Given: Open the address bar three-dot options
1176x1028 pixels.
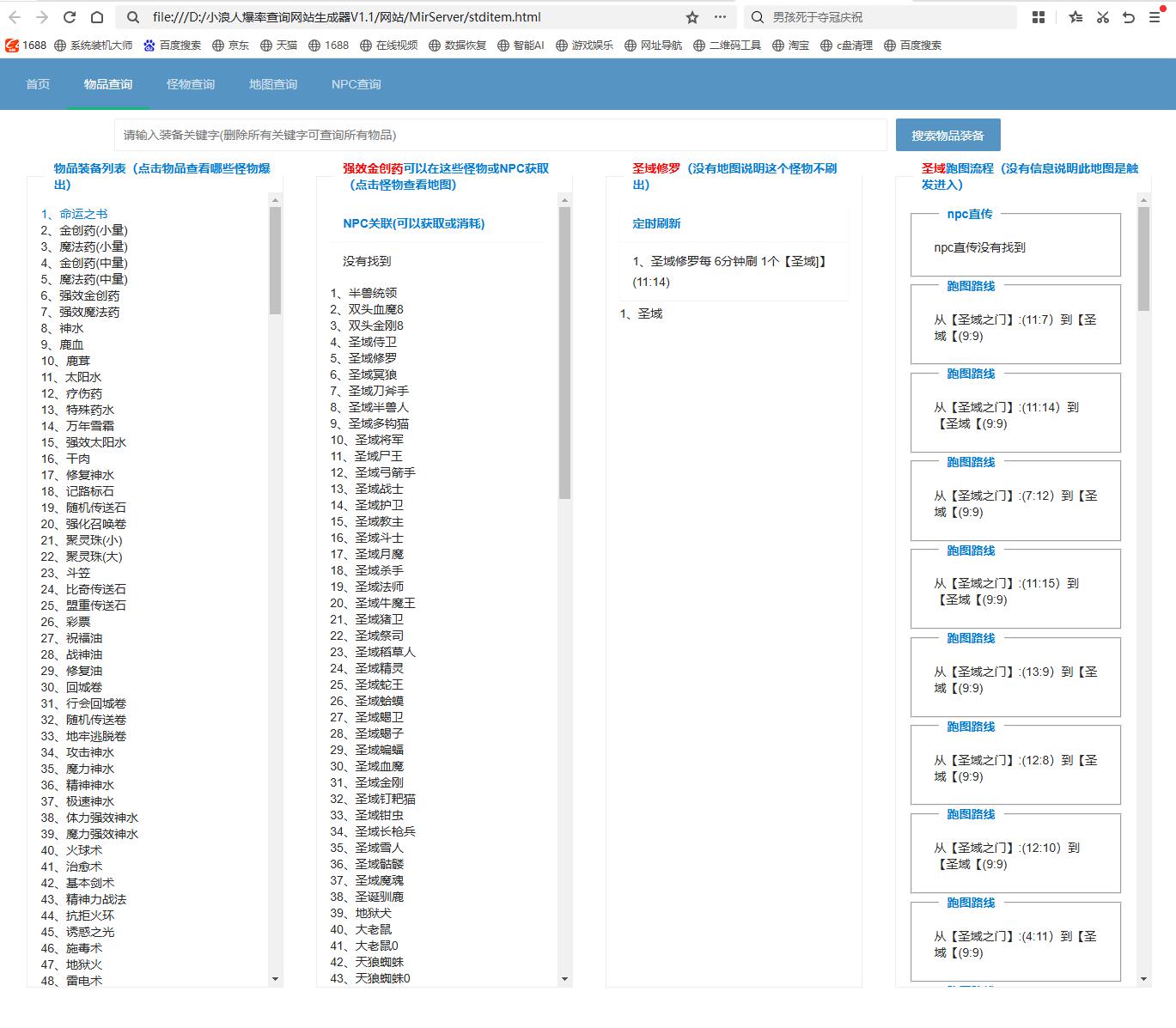Looking at the screenshot, I should (720, 17).
